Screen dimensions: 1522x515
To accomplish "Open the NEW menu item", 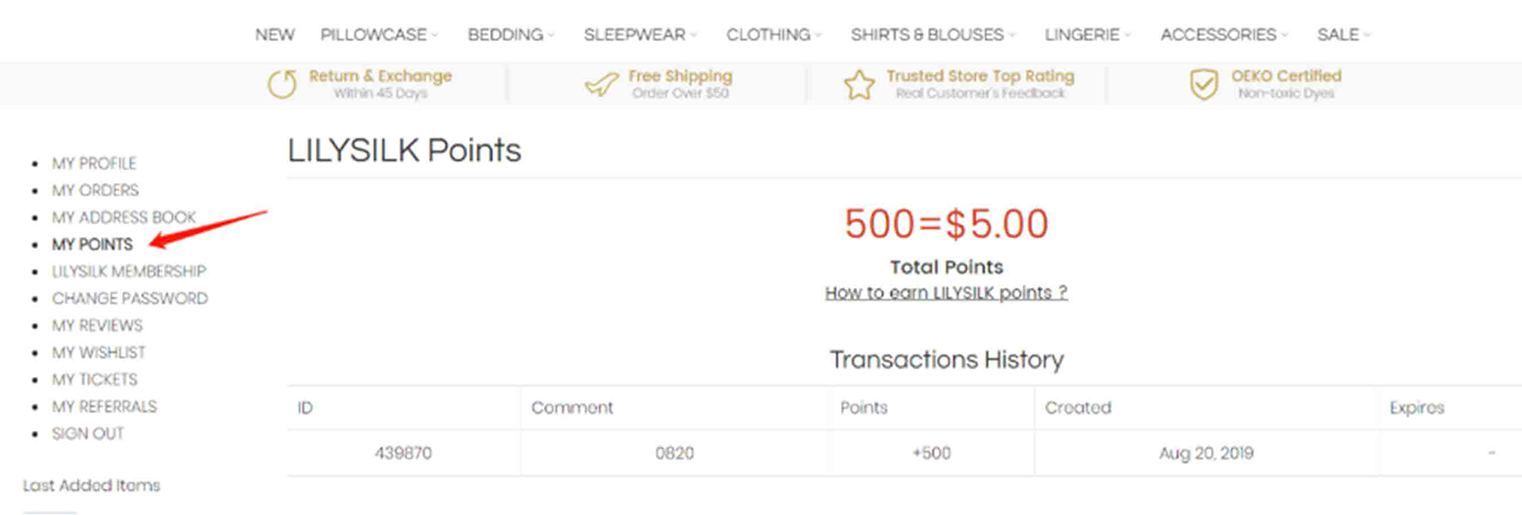I will pos(275,35).
